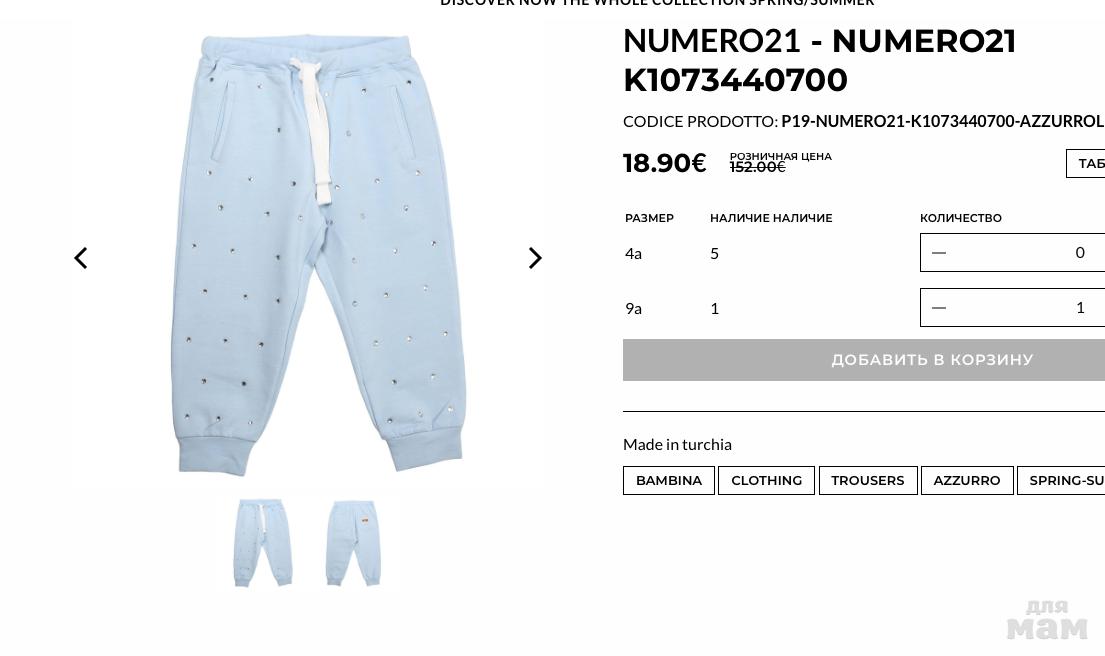Screen dimensions: 1105x656
Task: Decrease quantity for size 4a
Action: (939, 252)
